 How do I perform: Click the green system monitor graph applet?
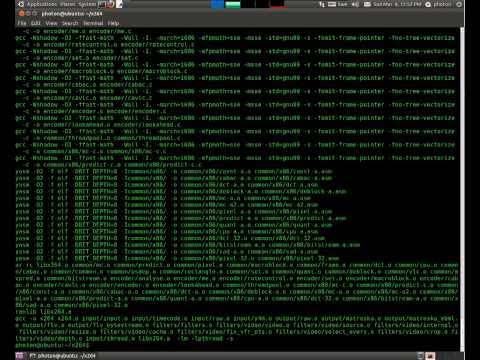click(233, 4)
